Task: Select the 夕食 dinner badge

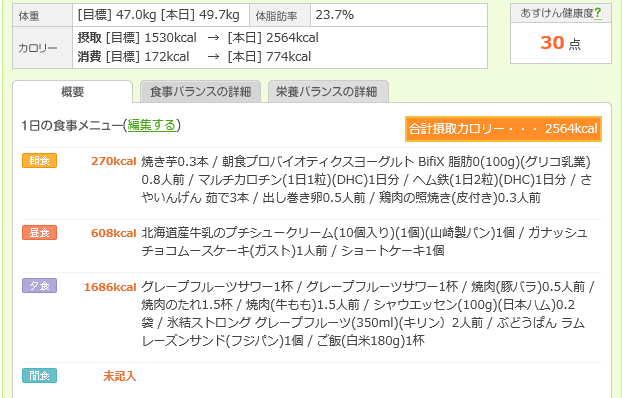Action: point(40,285)
